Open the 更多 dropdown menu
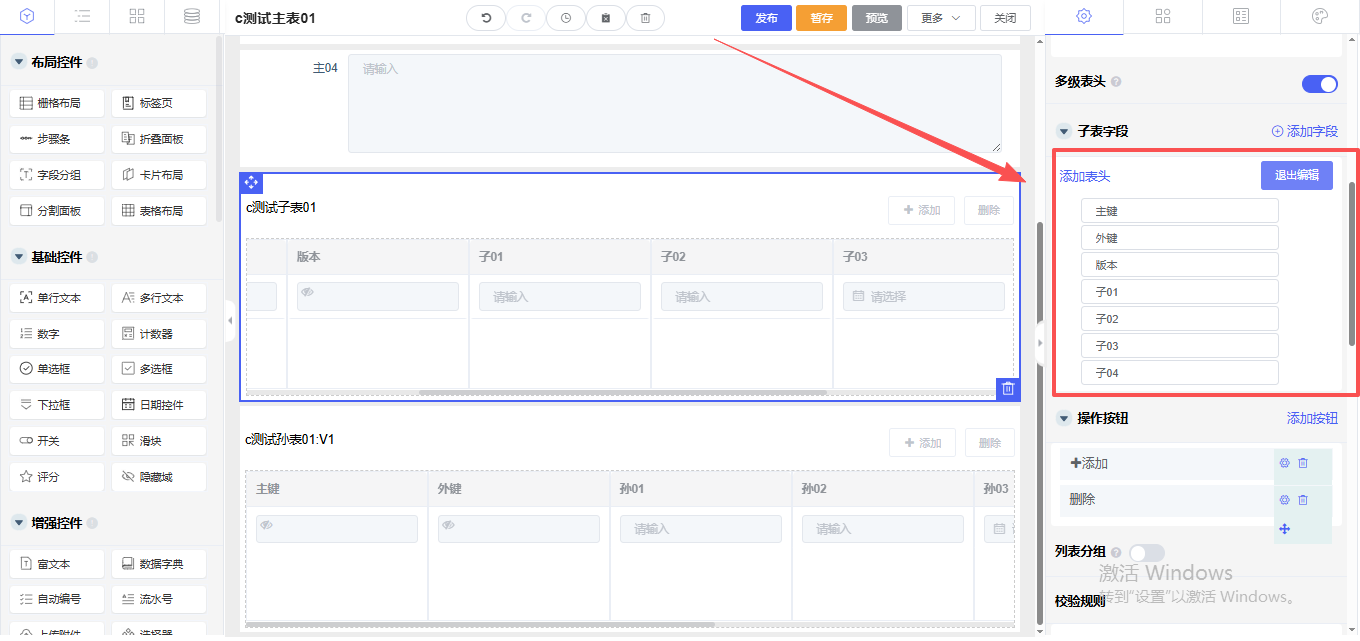This screenshot has width=1360, height=641. point(940,18)
